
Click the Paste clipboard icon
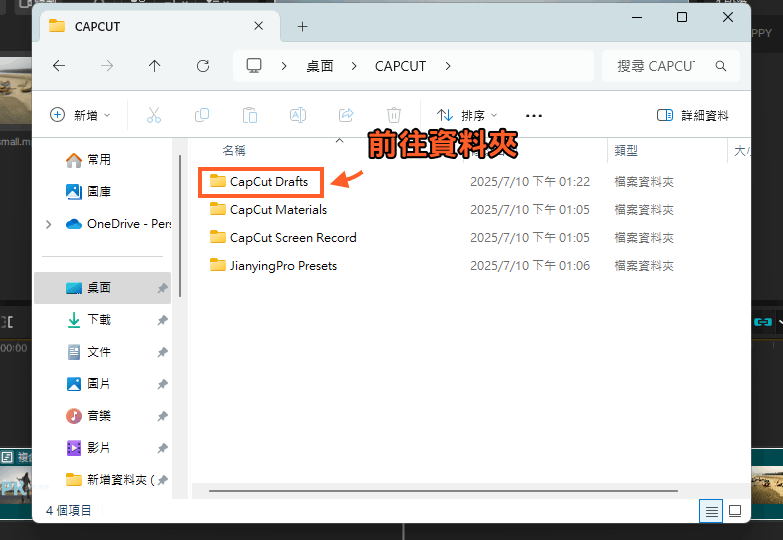[250, 115]
